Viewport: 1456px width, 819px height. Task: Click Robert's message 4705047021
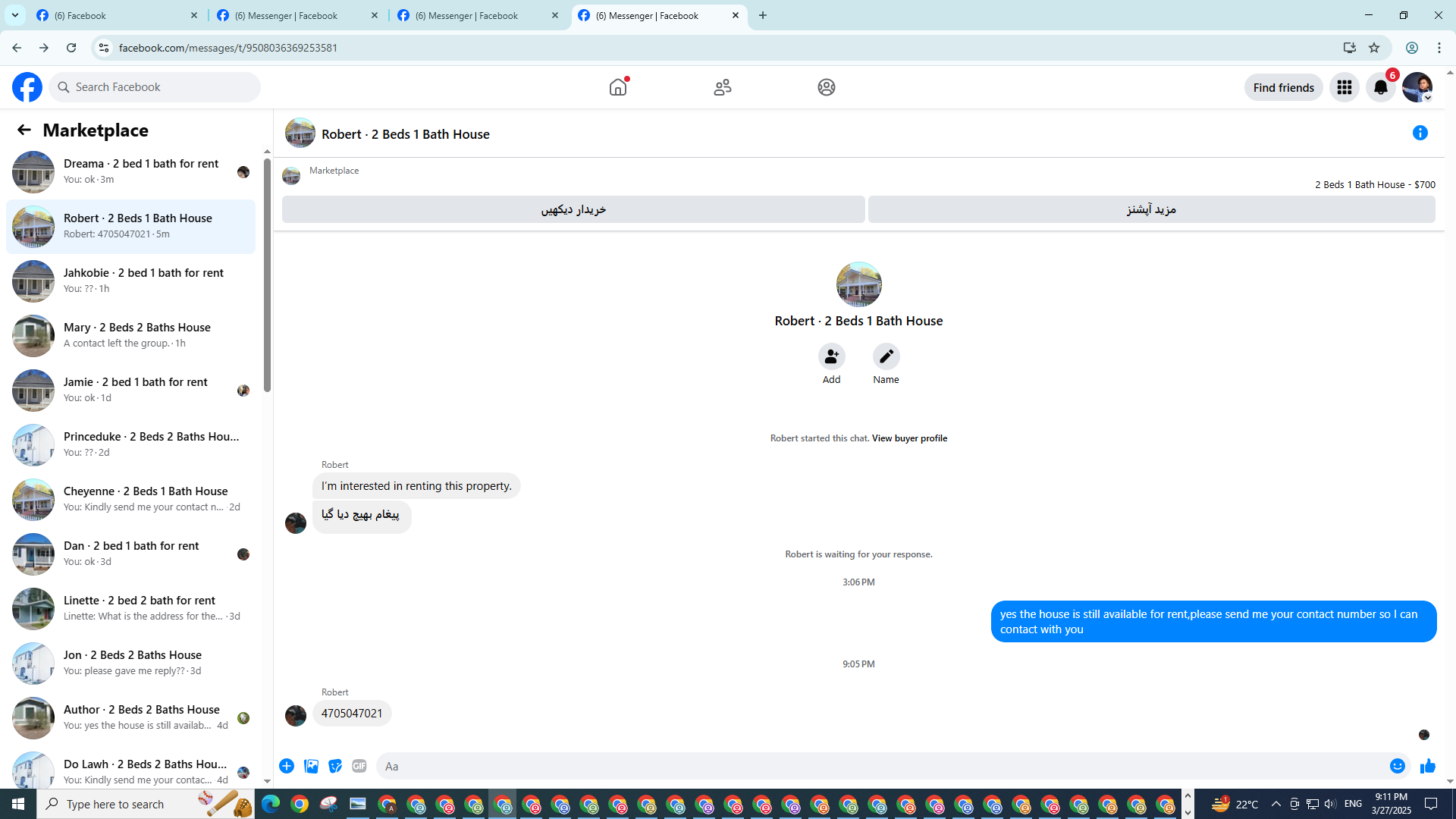[352, 714]
